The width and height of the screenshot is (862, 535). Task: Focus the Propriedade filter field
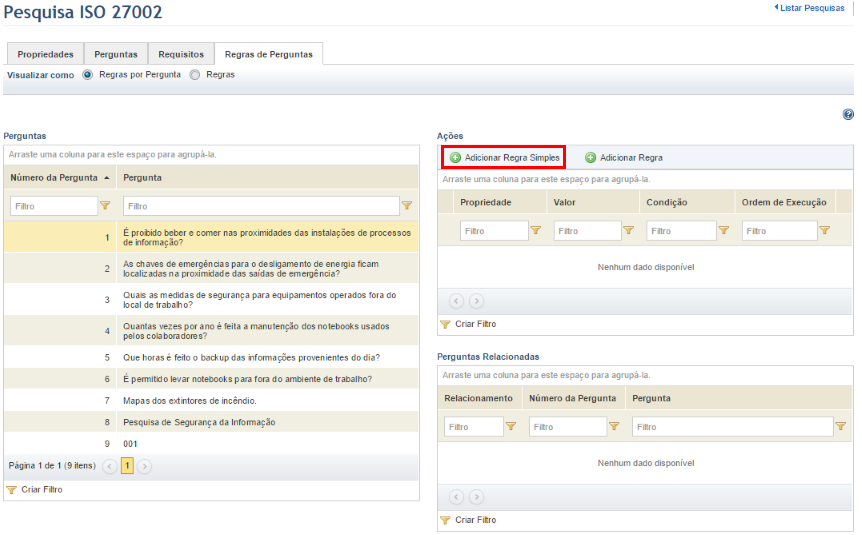click(x=494, y=231)
